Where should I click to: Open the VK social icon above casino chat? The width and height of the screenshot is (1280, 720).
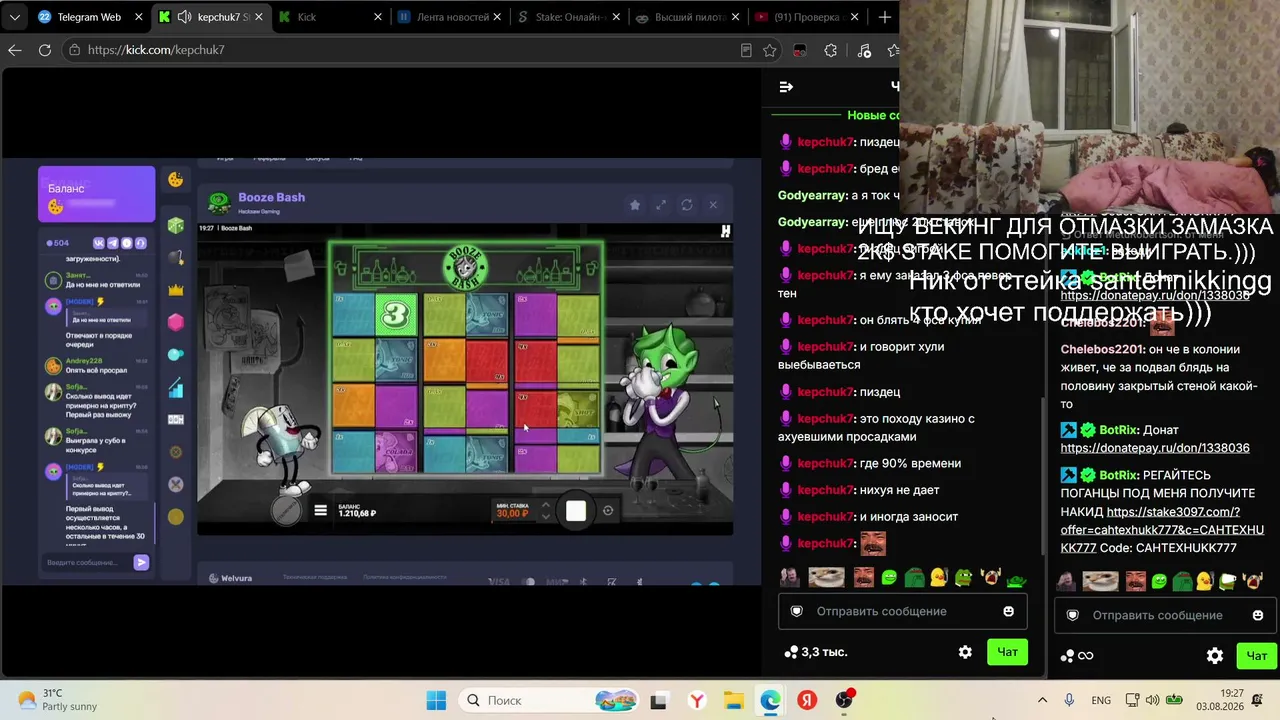(98, 243)
